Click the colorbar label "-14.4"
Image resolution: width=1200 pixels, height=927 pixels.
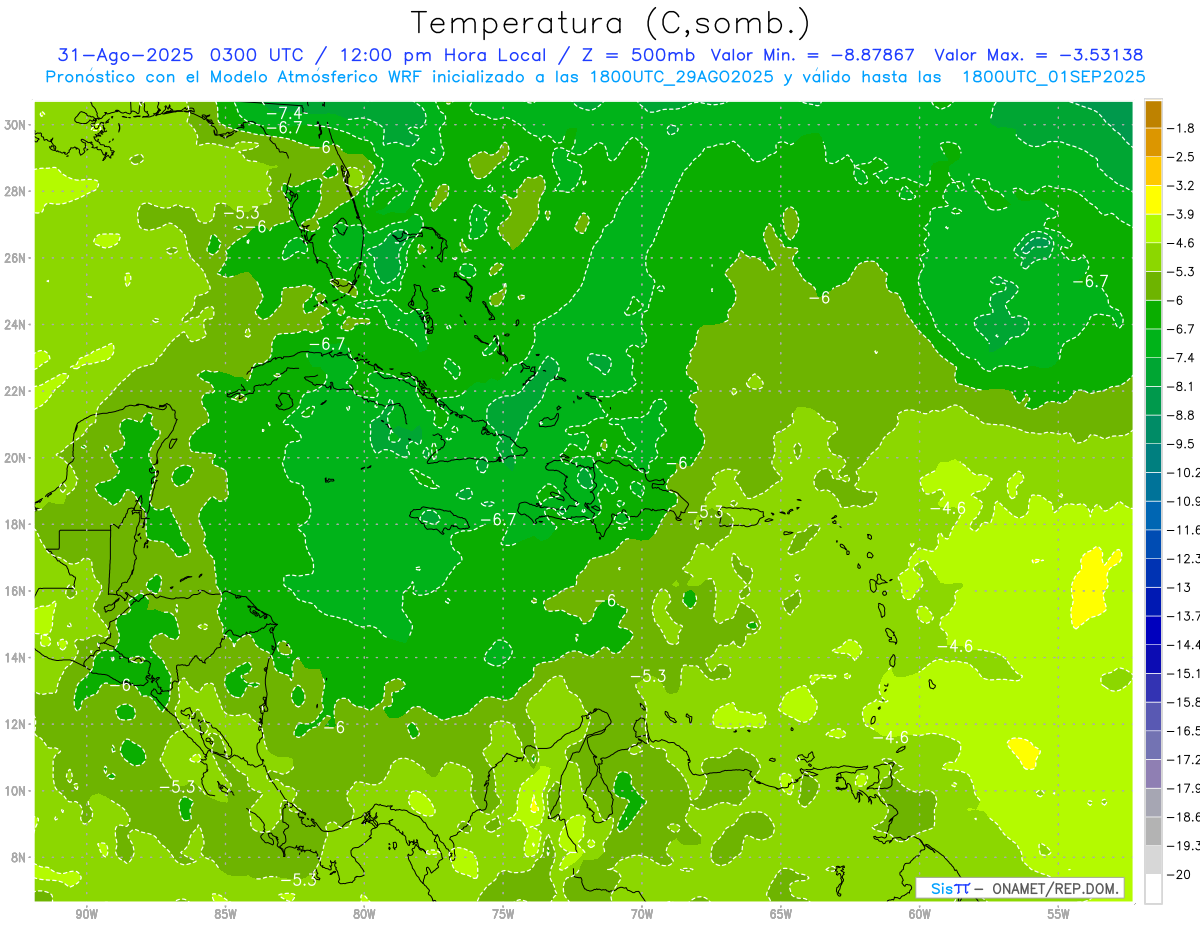[x=1183, y=644]
